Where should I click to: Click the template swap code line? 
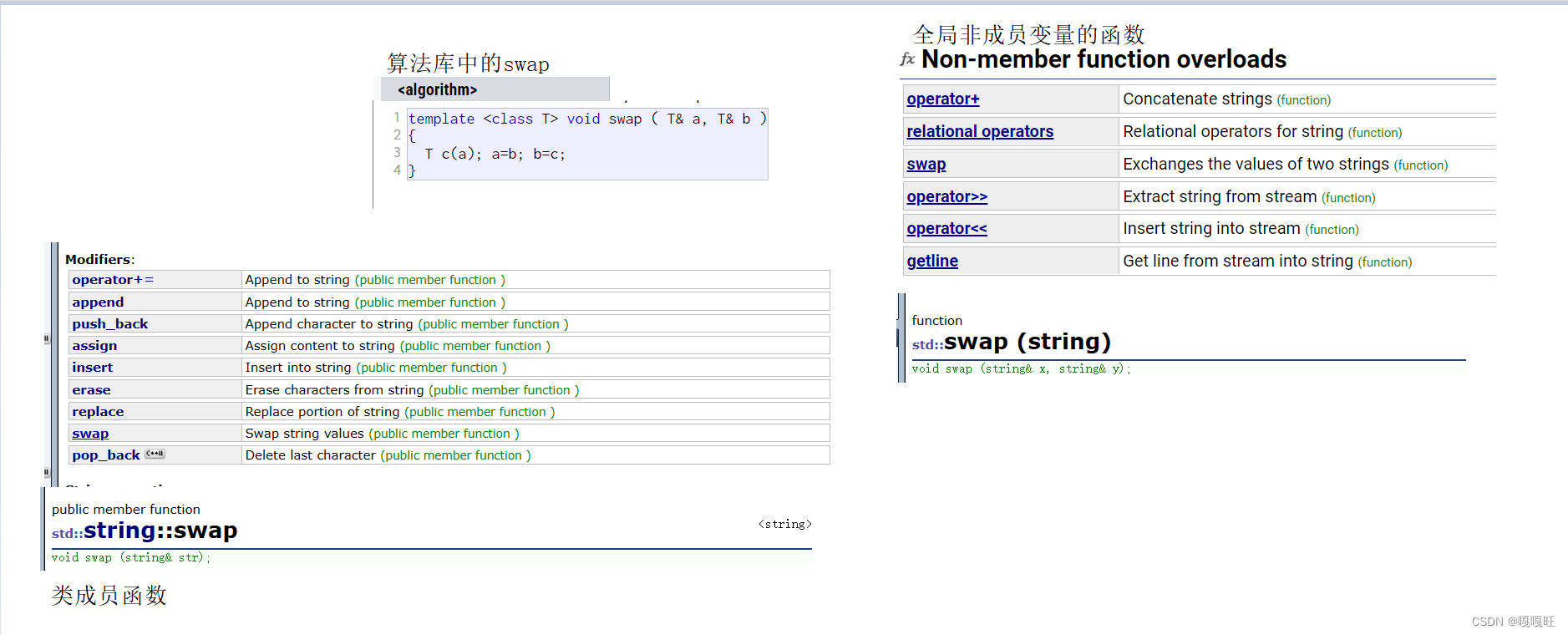(586, 119)
